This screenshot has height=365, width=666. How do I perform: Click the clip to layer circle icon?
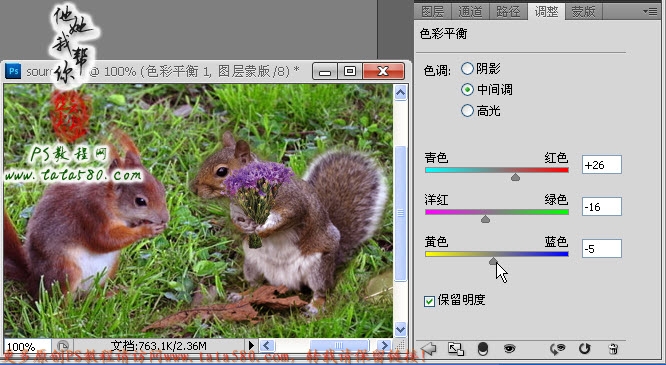(483, 349)
